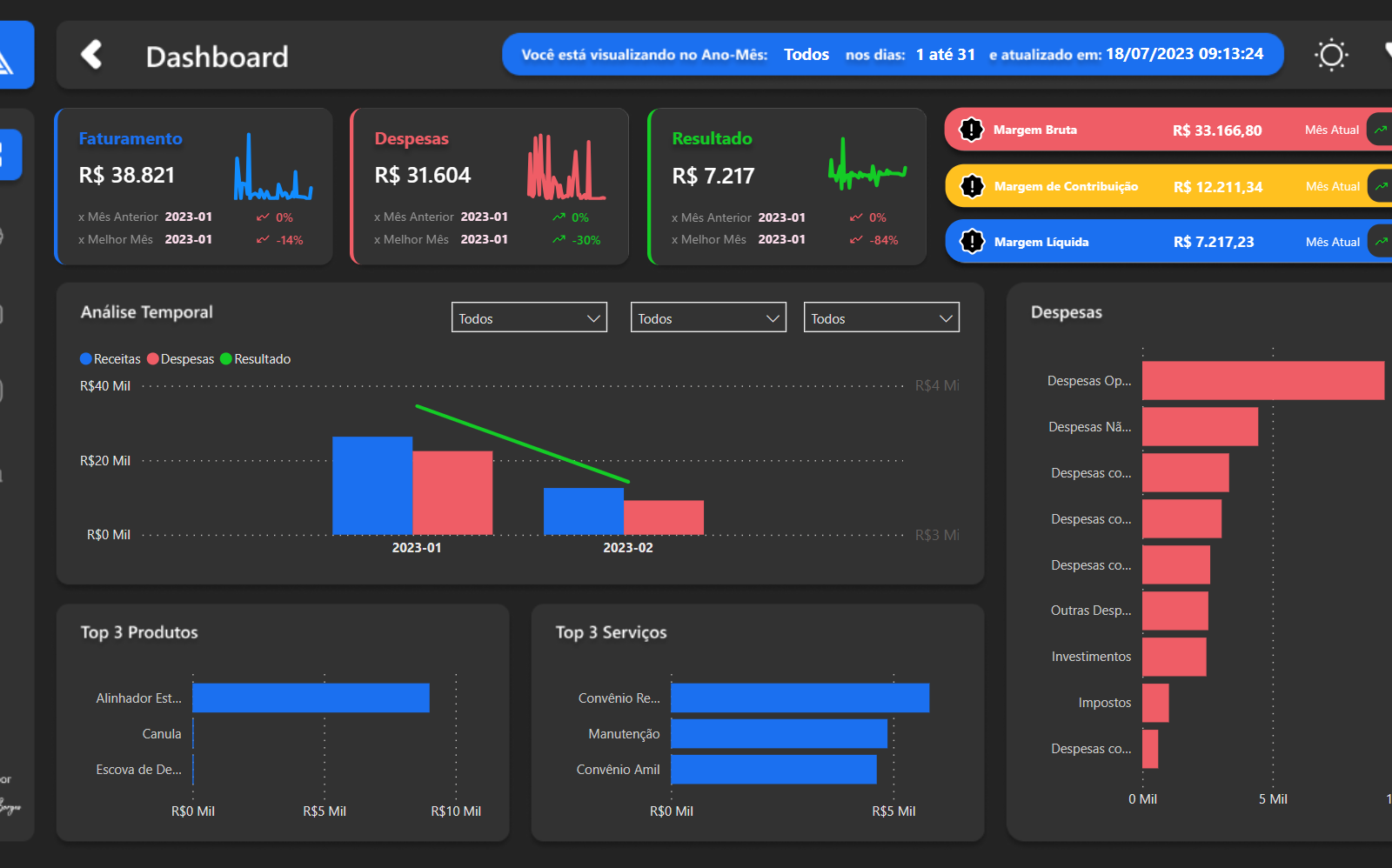The height and width of the screenshot is (868, 1392).
Task: Click the Resultado value R$ 7.217
Action: 713,177
